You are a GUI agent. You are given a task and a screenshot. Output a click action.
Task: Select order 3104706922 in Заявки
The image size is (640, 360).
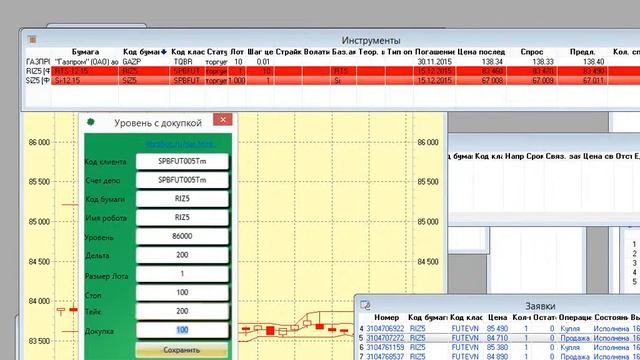pyautogui.click(x=498, y=329)
